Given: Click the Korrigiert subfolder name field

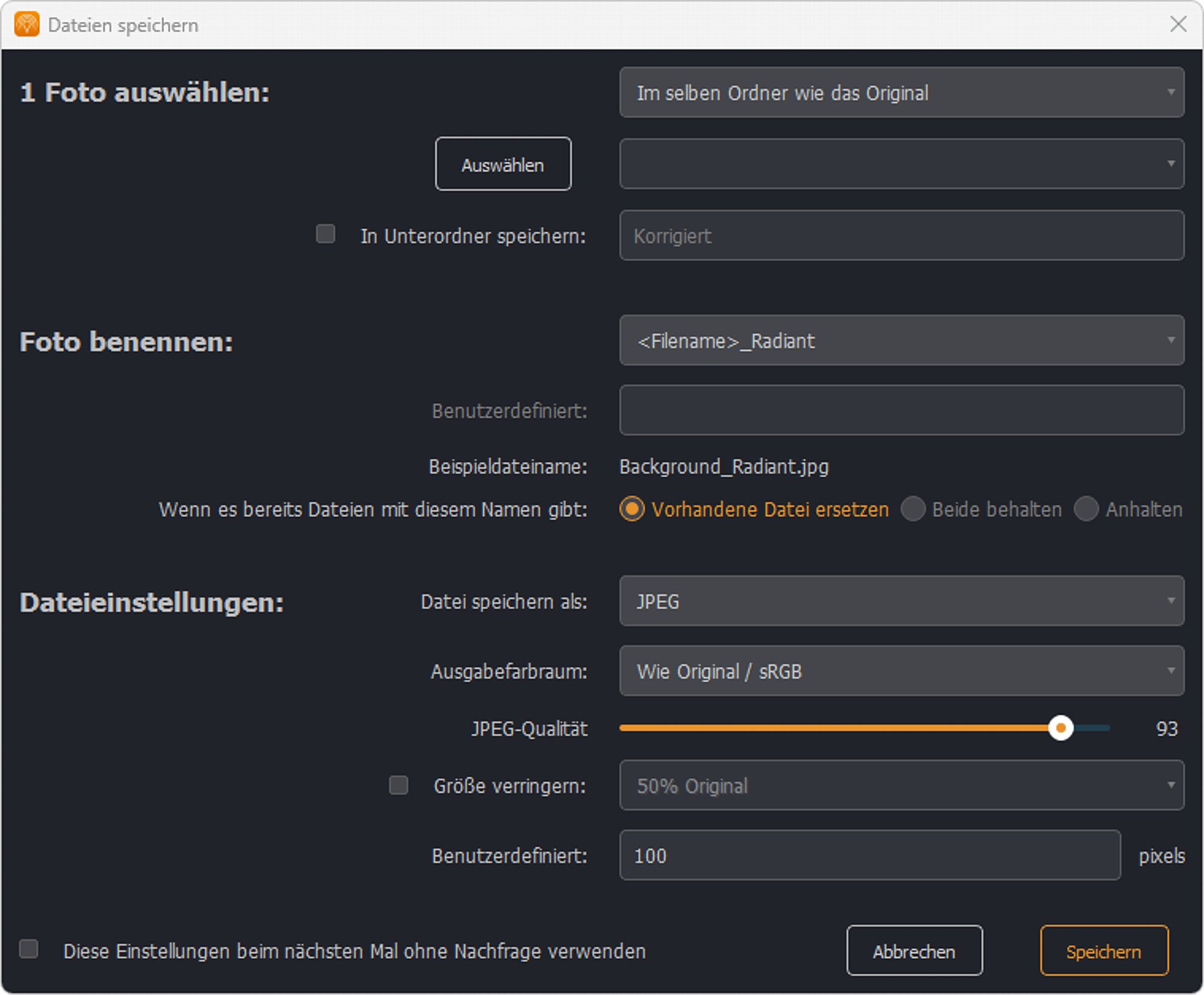Looking at the screenshot, I should (x=902, y=235).
